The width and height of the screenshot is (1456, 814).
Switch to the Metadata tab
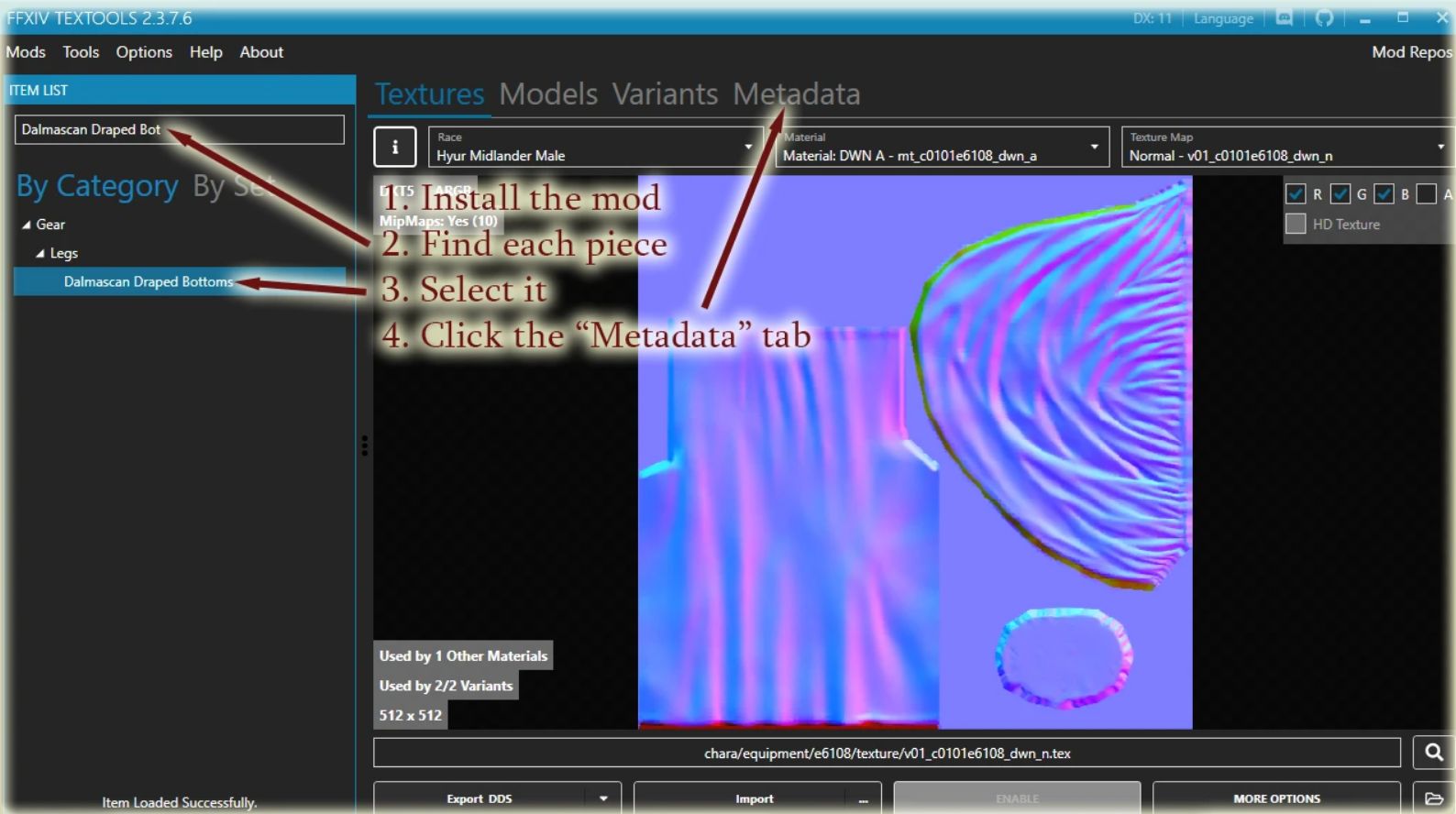(x=796, y=93)
